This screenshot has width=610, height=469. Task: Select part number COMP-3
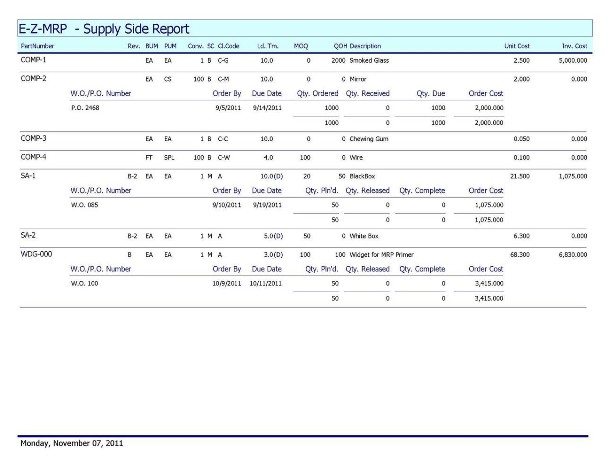point(33,138)
